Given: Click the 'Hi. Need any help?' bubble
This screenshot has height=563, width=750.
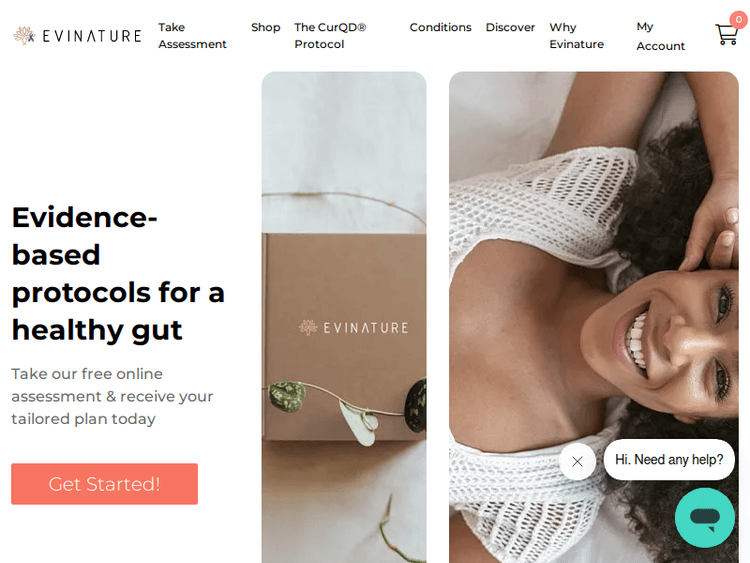Looking at the screenshot, I should (669, 460).
